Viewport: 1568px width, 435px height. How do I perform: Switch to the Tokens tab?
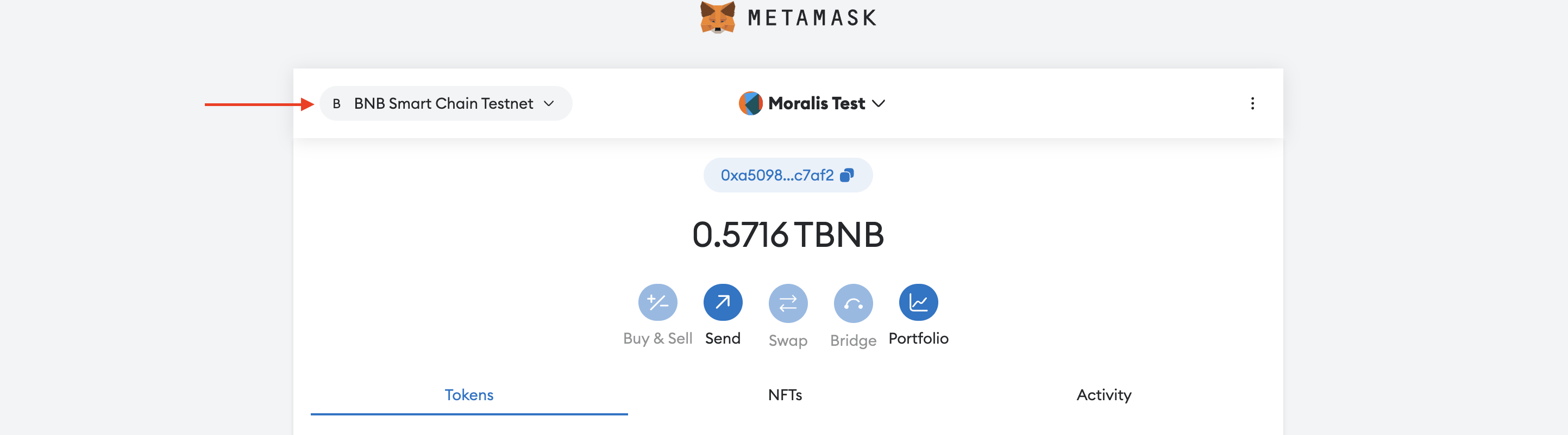469,395
